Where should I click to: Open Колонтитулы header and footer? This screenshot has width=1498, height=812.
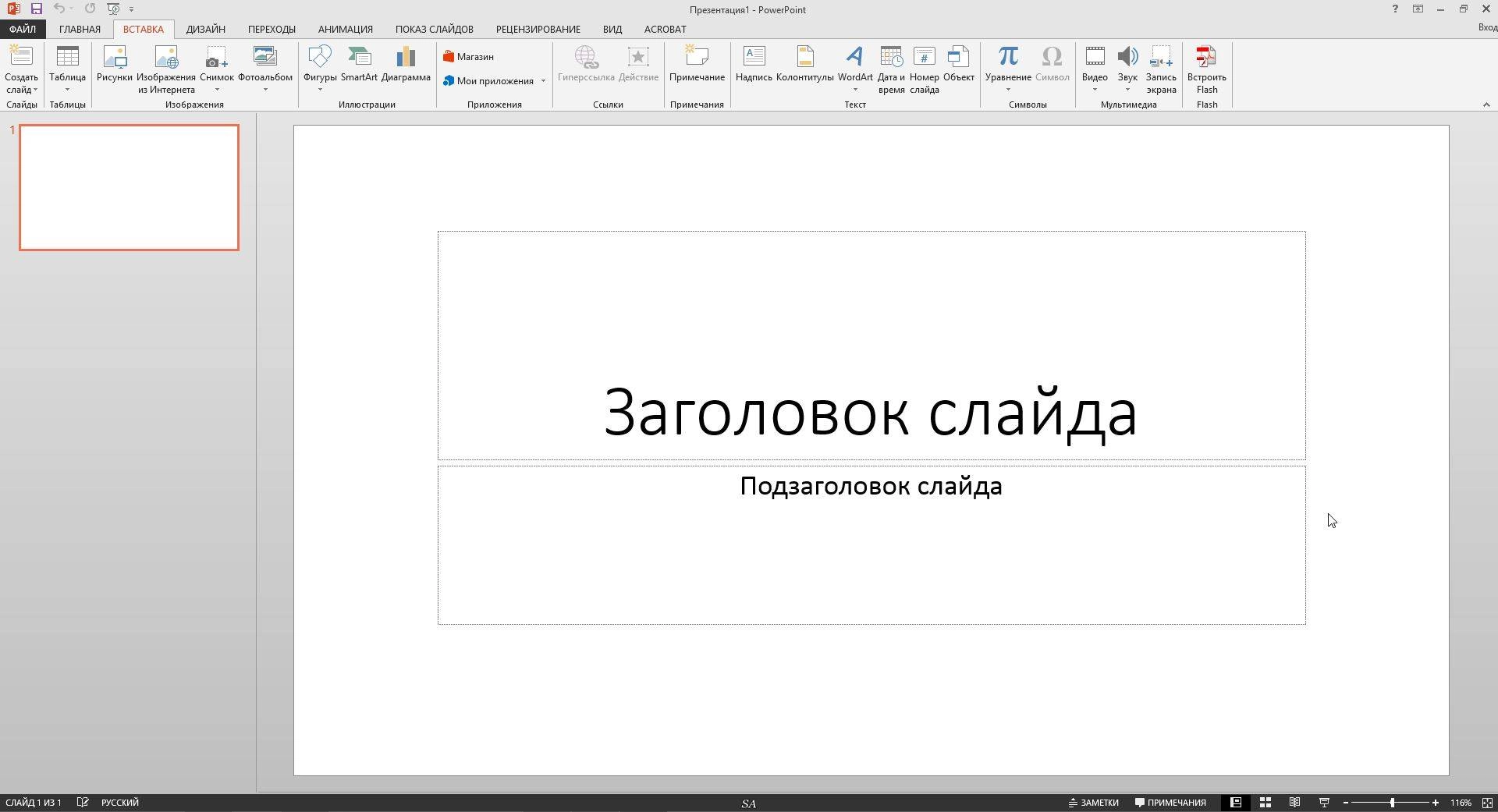[805, 64]
